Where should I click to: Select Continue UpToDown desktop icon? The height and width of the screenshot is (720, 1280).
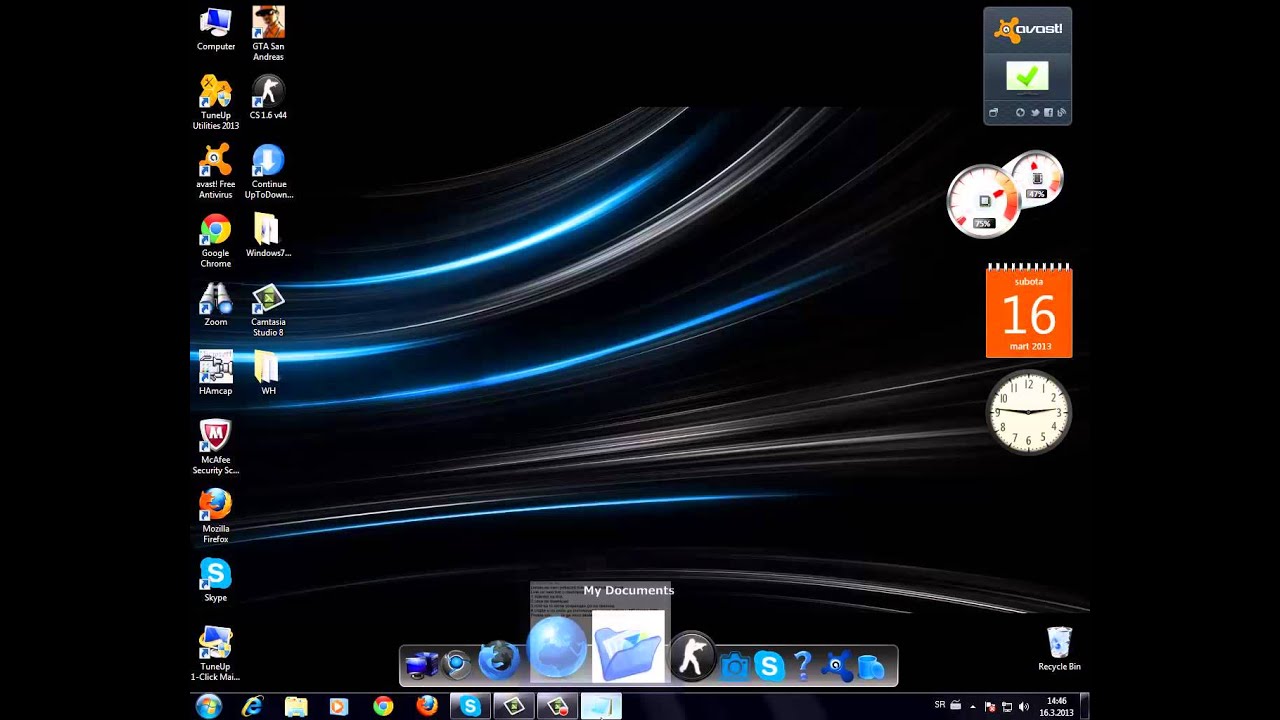268,171
